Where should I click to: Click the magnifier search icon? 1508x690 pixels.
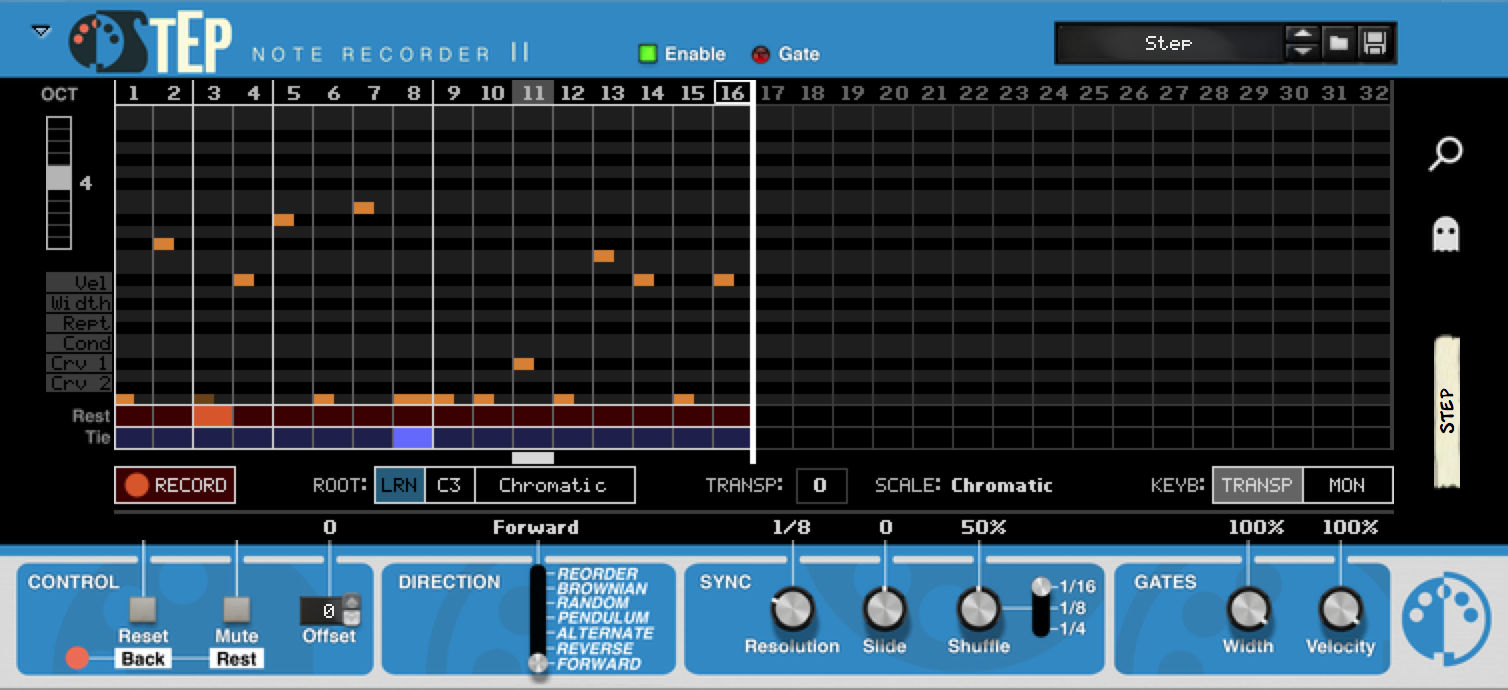pyautogui.click(x=1445, y=154)
